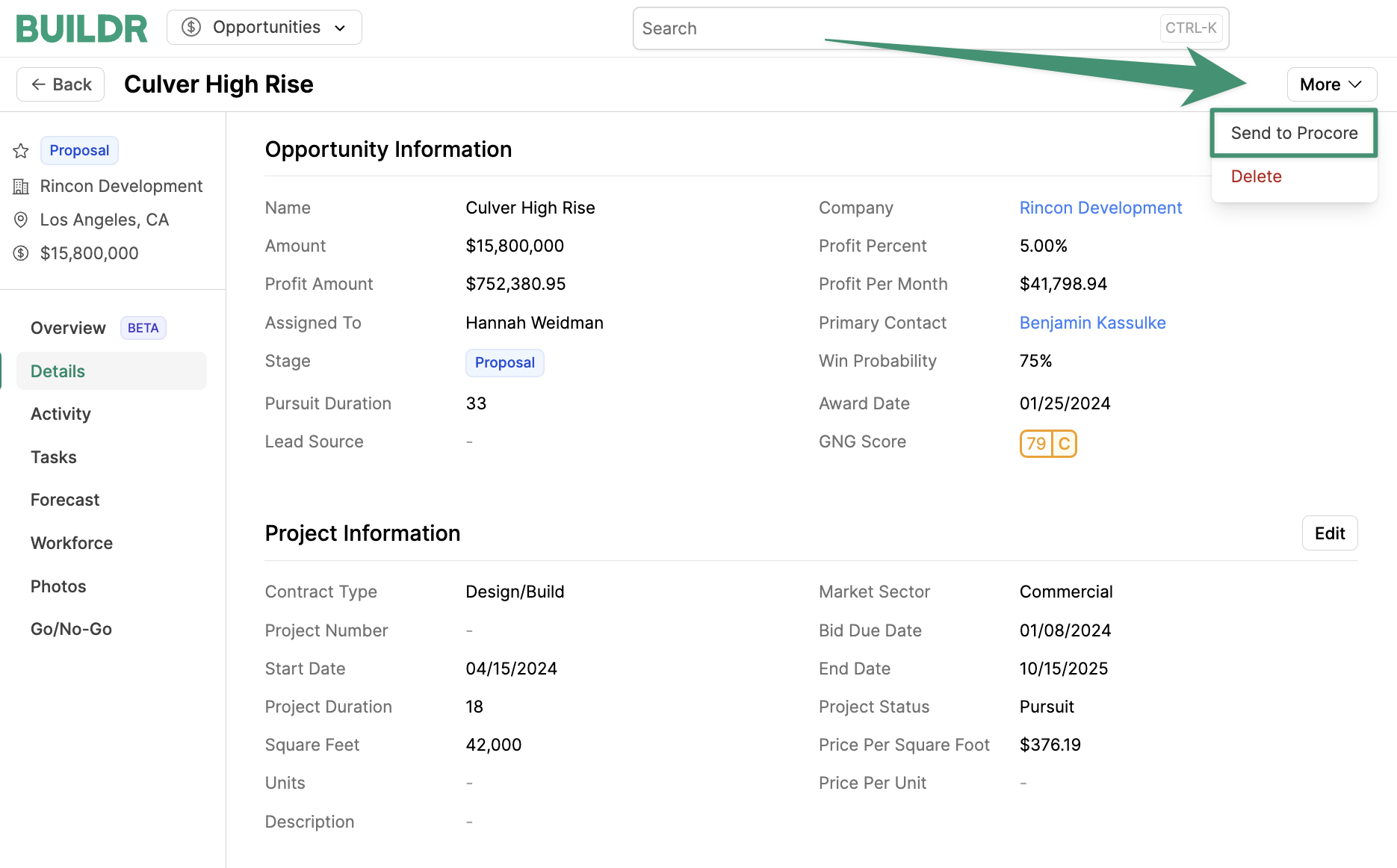Click the dollar icon beside $15,800,000
The image size is (1397, 868).
(21, 253)
